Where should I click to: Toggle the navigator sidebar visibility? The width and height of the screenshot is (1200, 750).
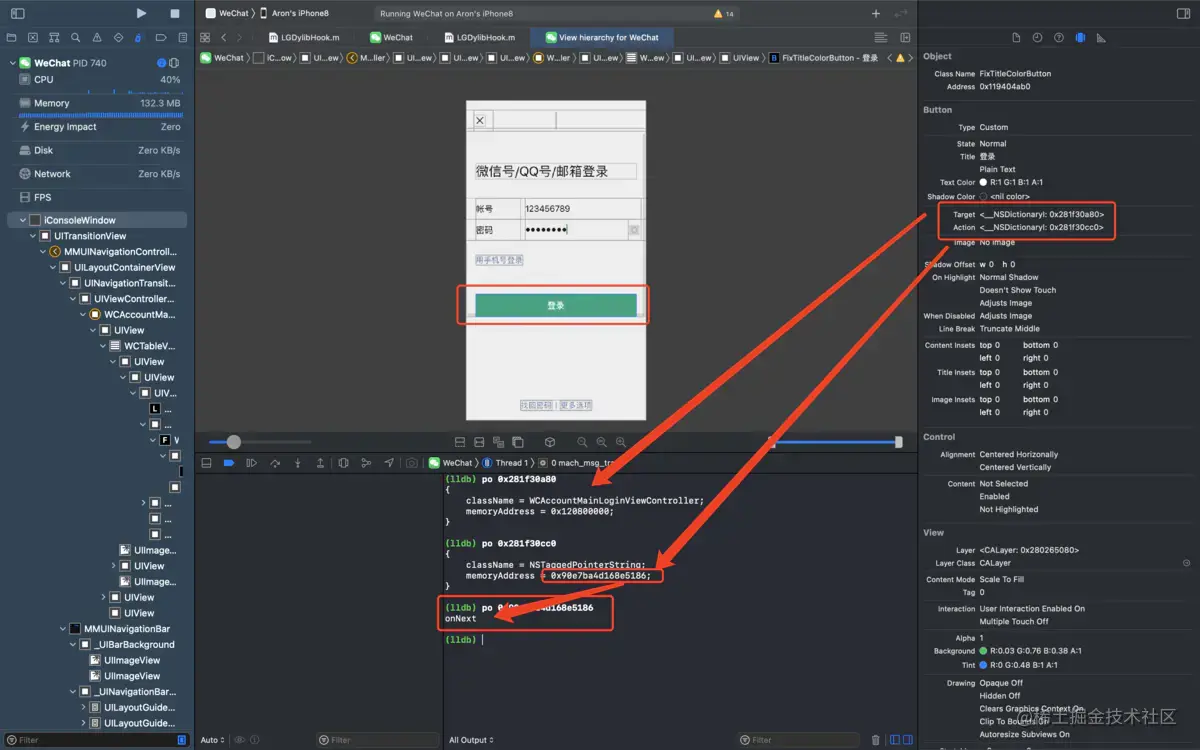tap(17, 14)
